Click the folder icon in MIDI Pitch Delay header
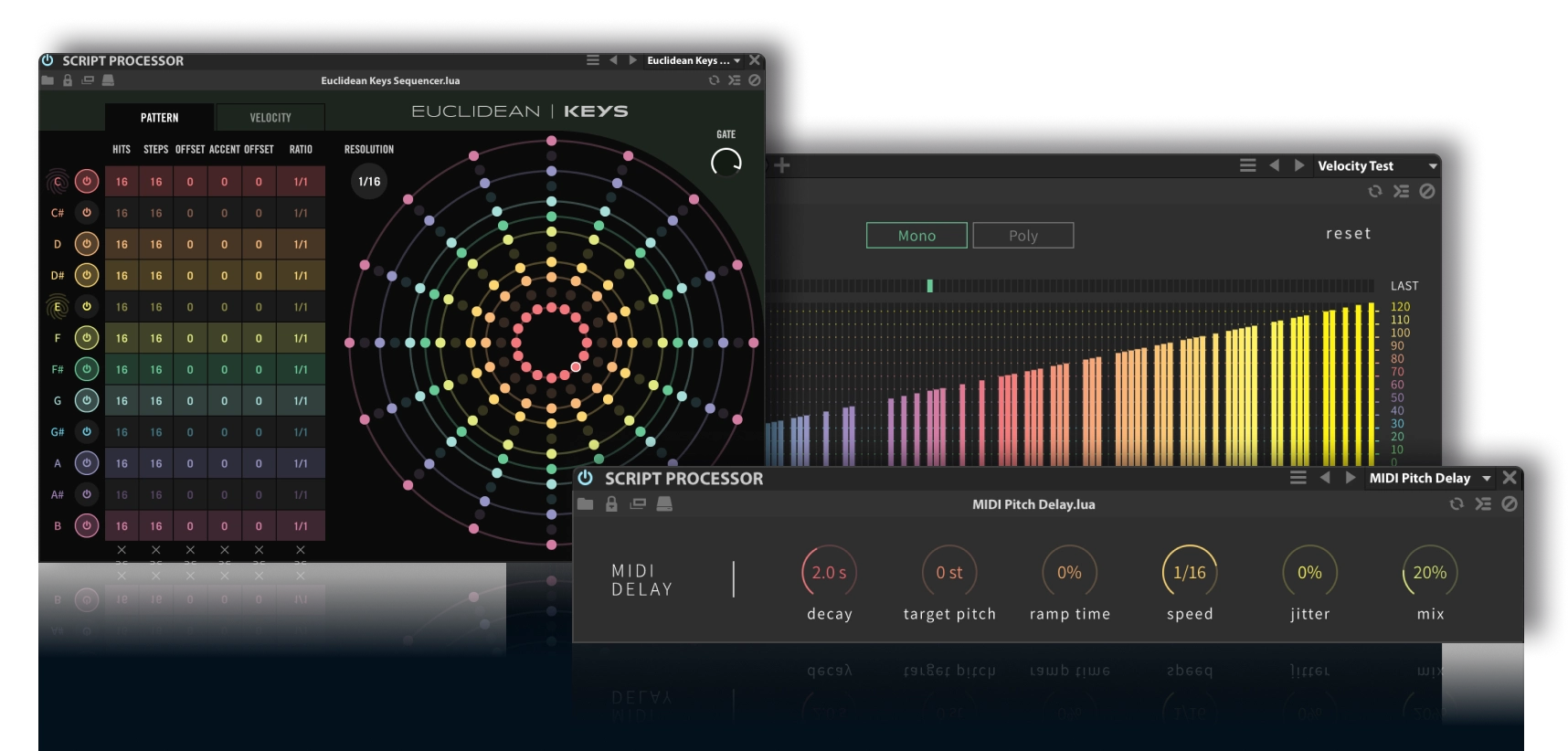Viewport: 1568px width, 751px height. 585,504
